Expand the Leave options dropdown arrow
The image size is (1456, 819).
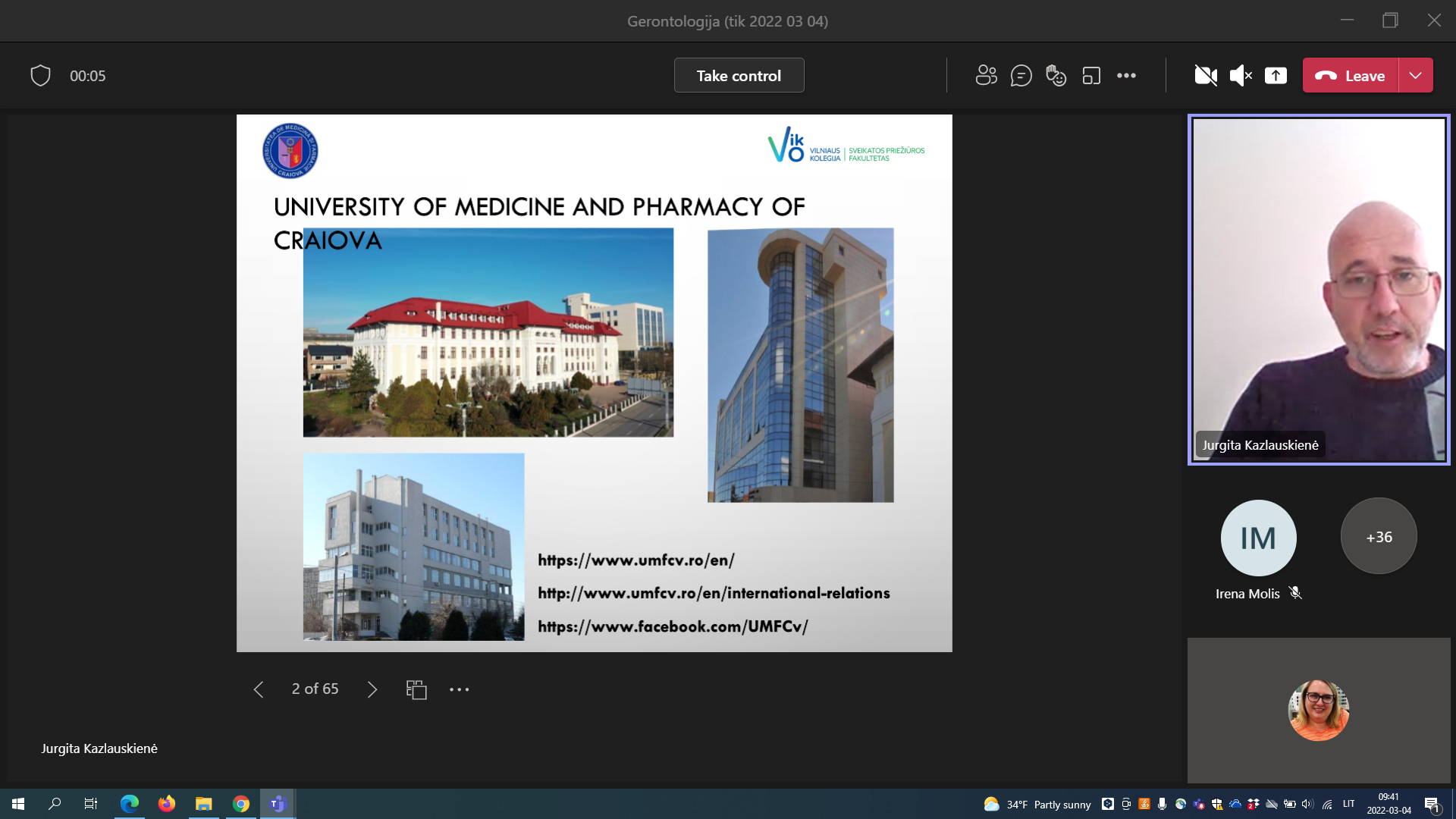point(1415,76)
